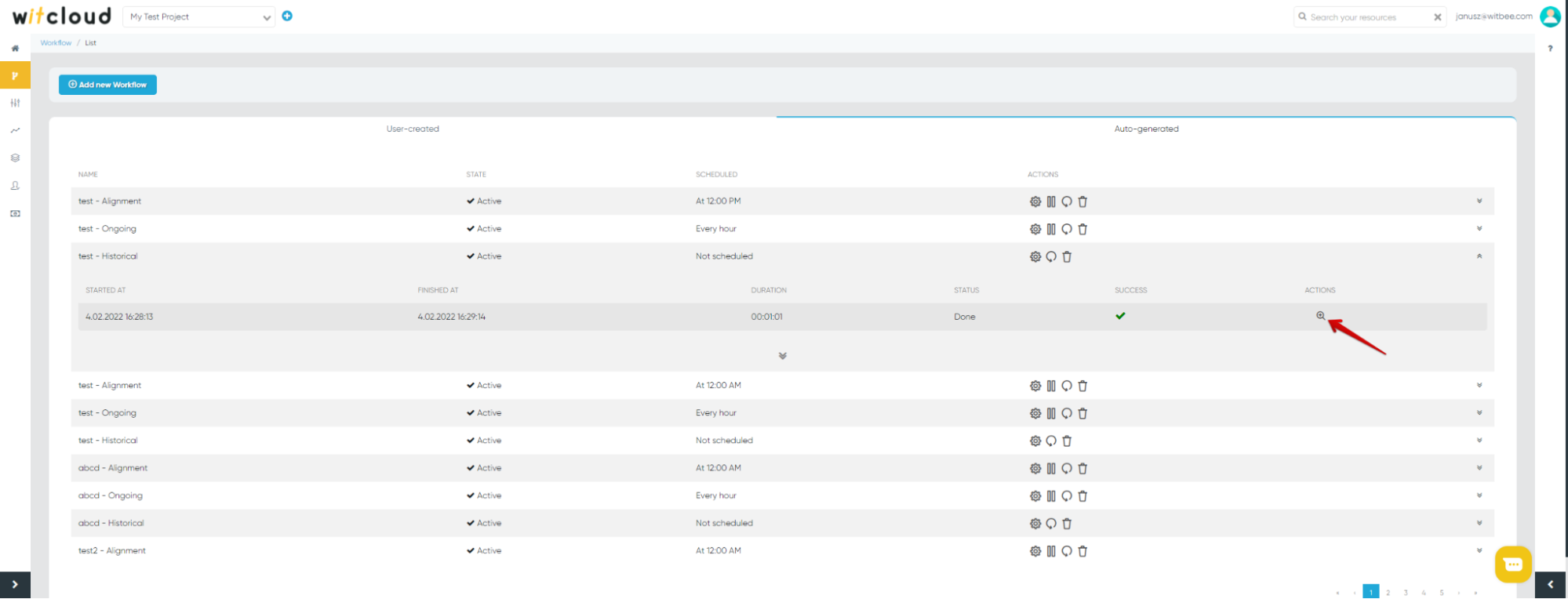
Task: Open the My Test Project dropdown
Action: coord(200,16)
